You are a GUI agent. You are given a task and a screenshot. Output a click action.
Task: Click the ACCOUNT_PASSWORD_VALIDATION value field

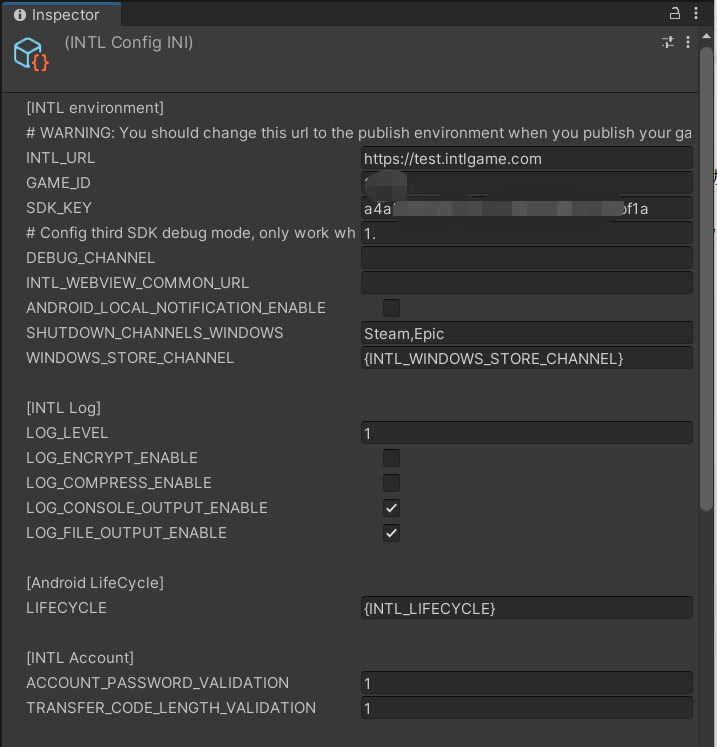[526, 683]
